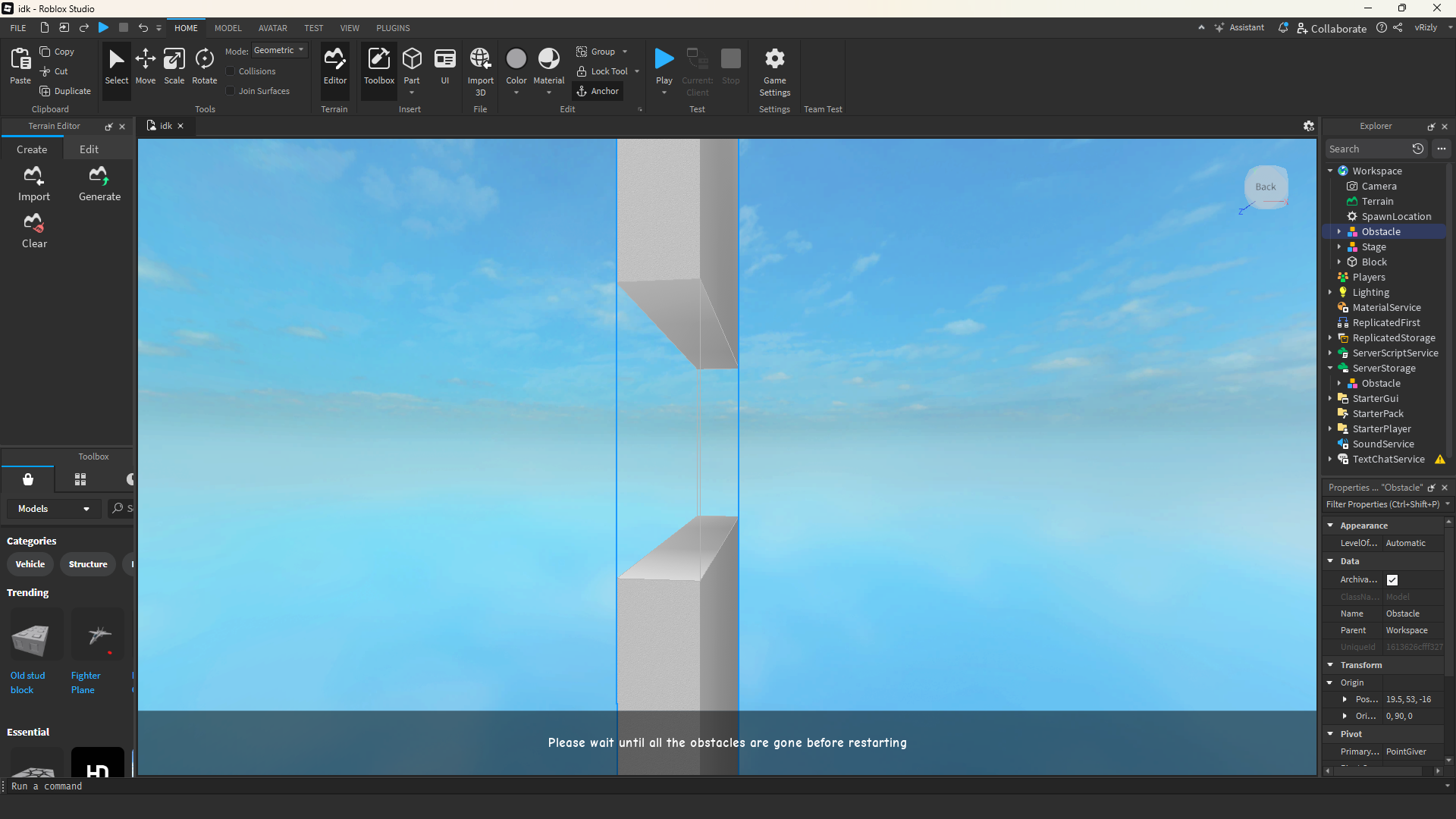Open the Mode Geometric dropdown
Screen dimensions: 1456x819
pos(279,51)
